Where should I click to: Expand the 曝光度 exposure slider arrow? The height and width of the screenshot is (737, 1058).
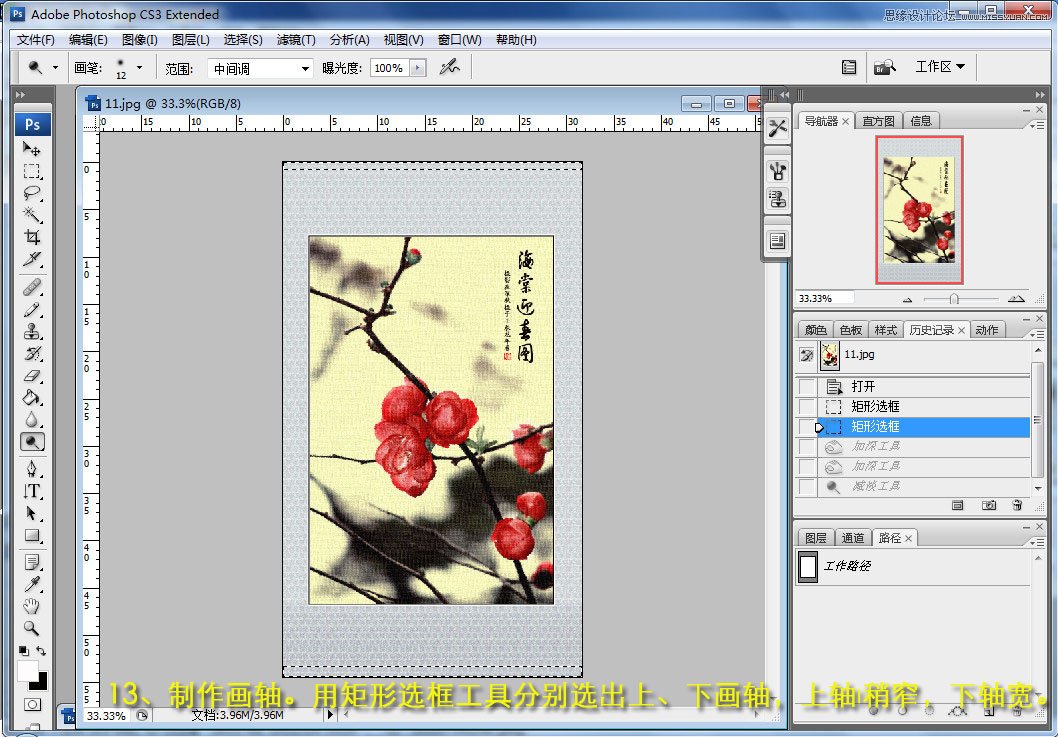(x=418, y=68)
